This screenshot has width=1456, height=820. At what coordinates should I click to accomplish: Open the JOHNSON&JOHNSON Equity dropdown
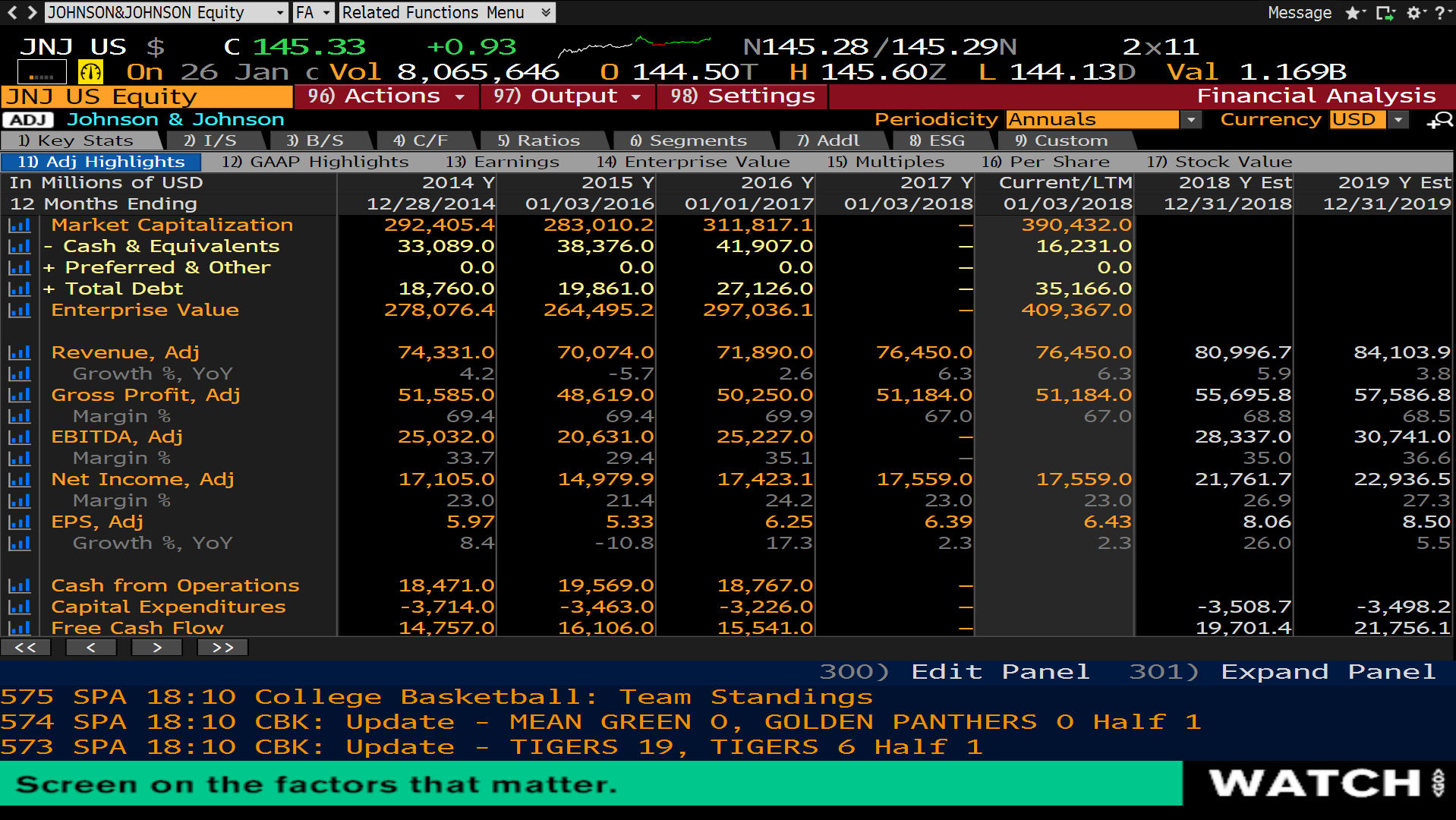pos(166,13)
